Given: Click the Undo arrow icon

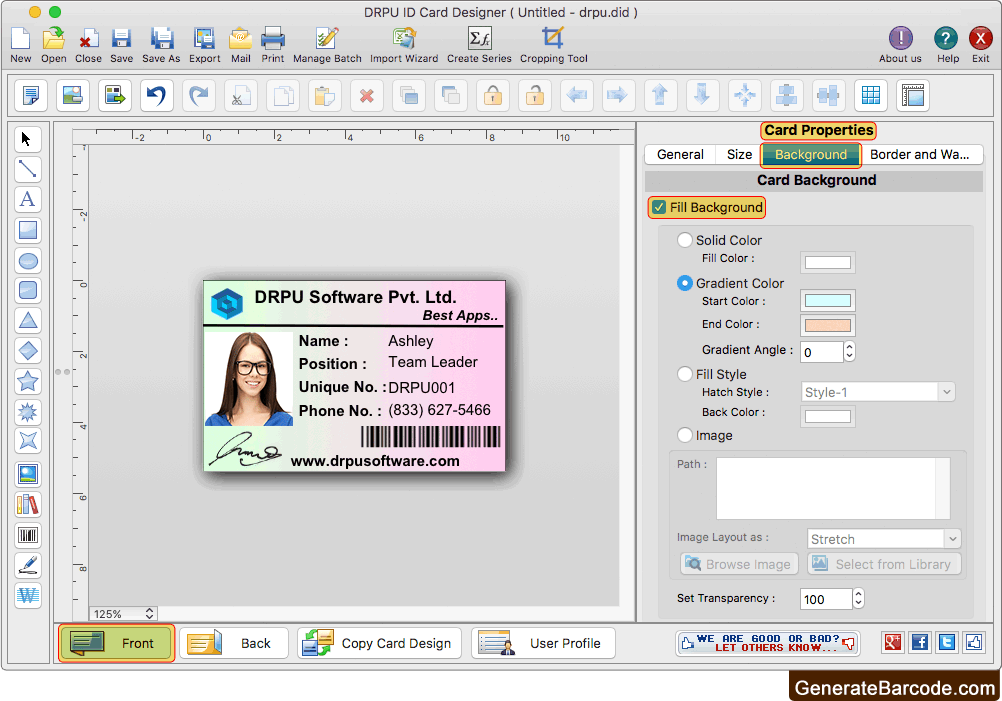Looking at the screenshot, I should [x=157, y=96].
